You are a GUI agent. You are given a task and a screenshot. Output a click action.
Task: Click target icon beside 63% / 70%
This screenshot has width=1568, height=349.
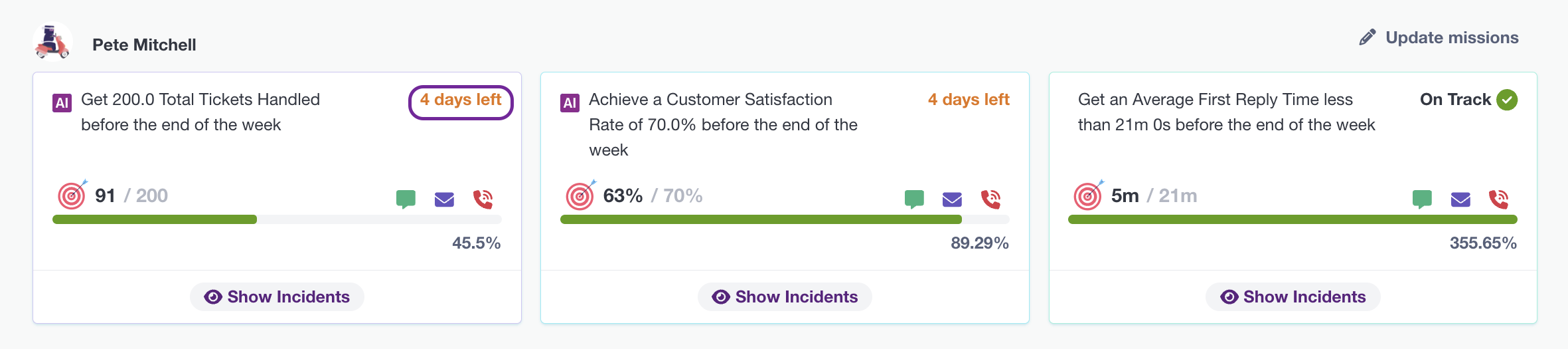[580, 195]
